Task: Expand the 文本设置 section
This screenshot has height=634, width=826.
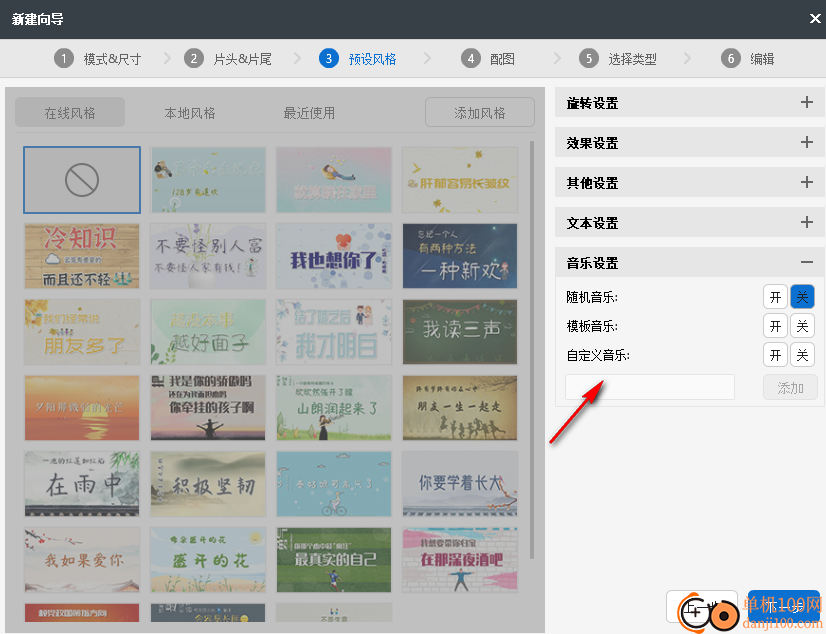Action: [x=807, y=222]
